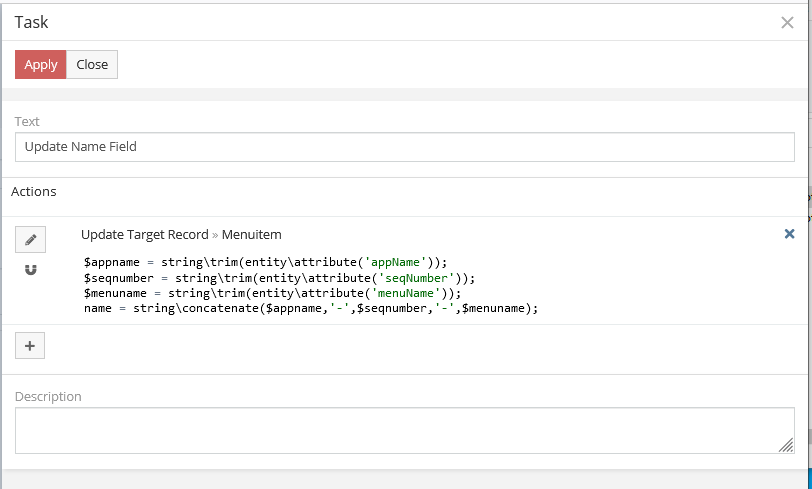This screenshot has height=489, width=812.
Task: Focus the Update Name Field text input
Action: point(404,147)
